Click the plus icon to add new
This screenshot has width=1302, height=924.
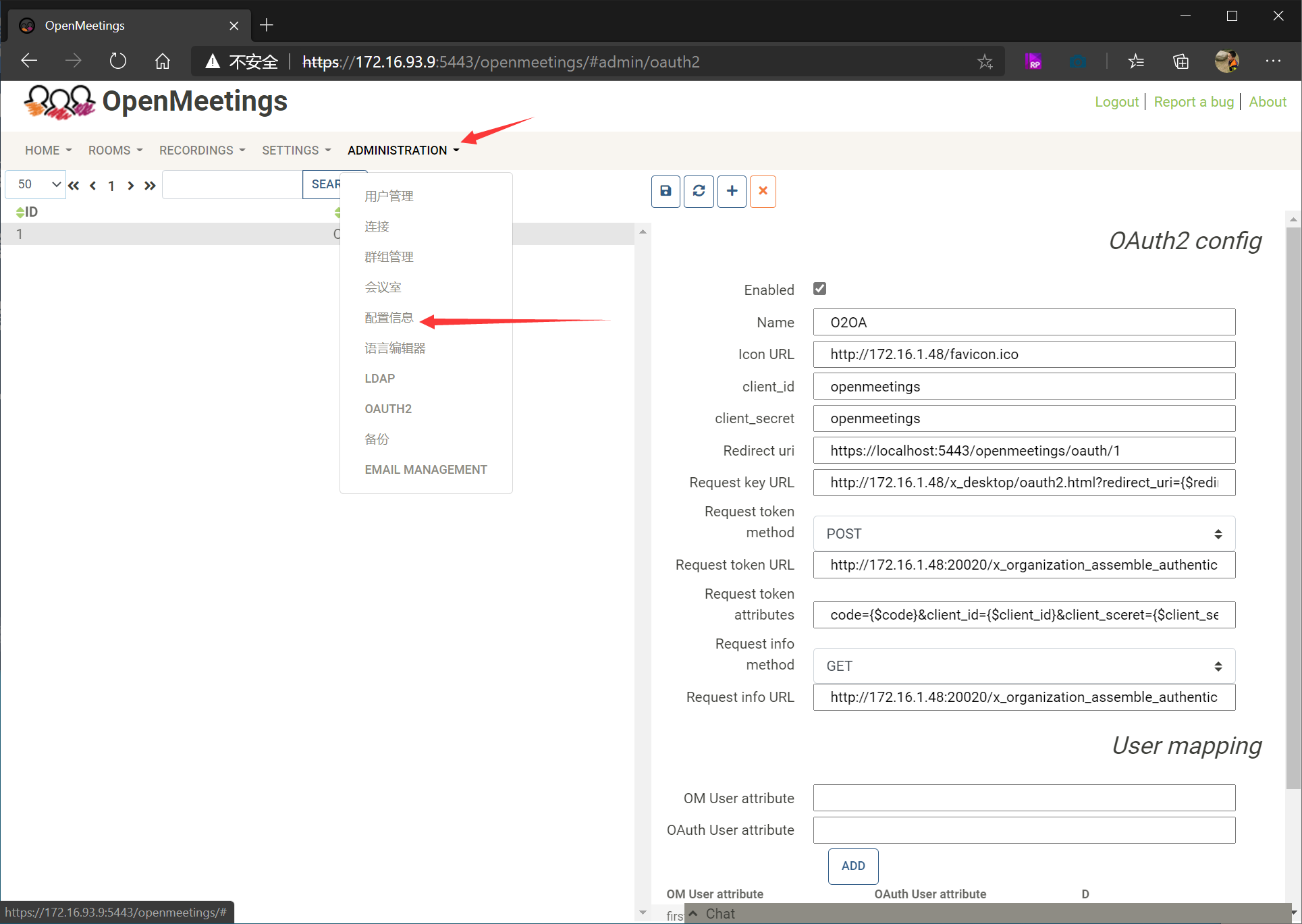point(732,191)
